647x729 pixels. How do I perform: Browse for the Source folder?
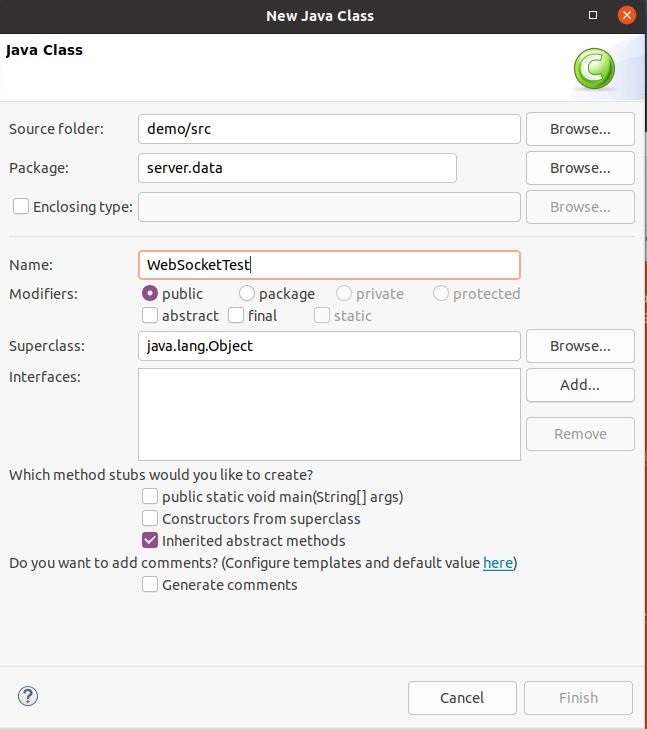click(580, 129)
